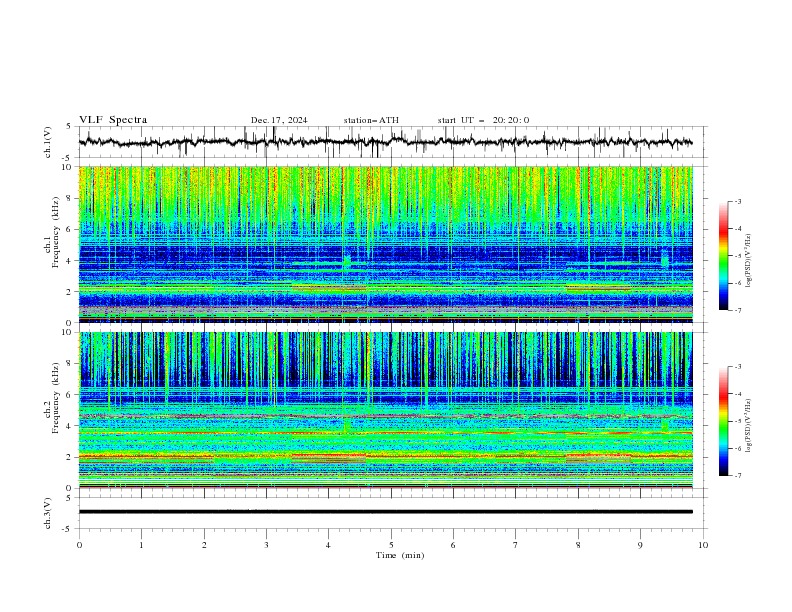The height and width of the screenshot is (612, 792).
Task: Click the ch.1 voltage waveform trace
Action: (385, 142)
